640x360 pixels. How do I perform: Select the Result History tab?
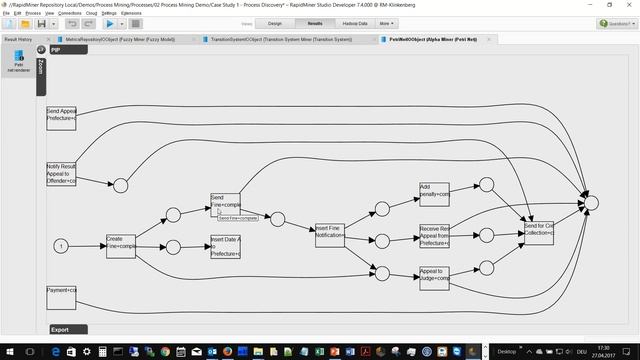18,40
